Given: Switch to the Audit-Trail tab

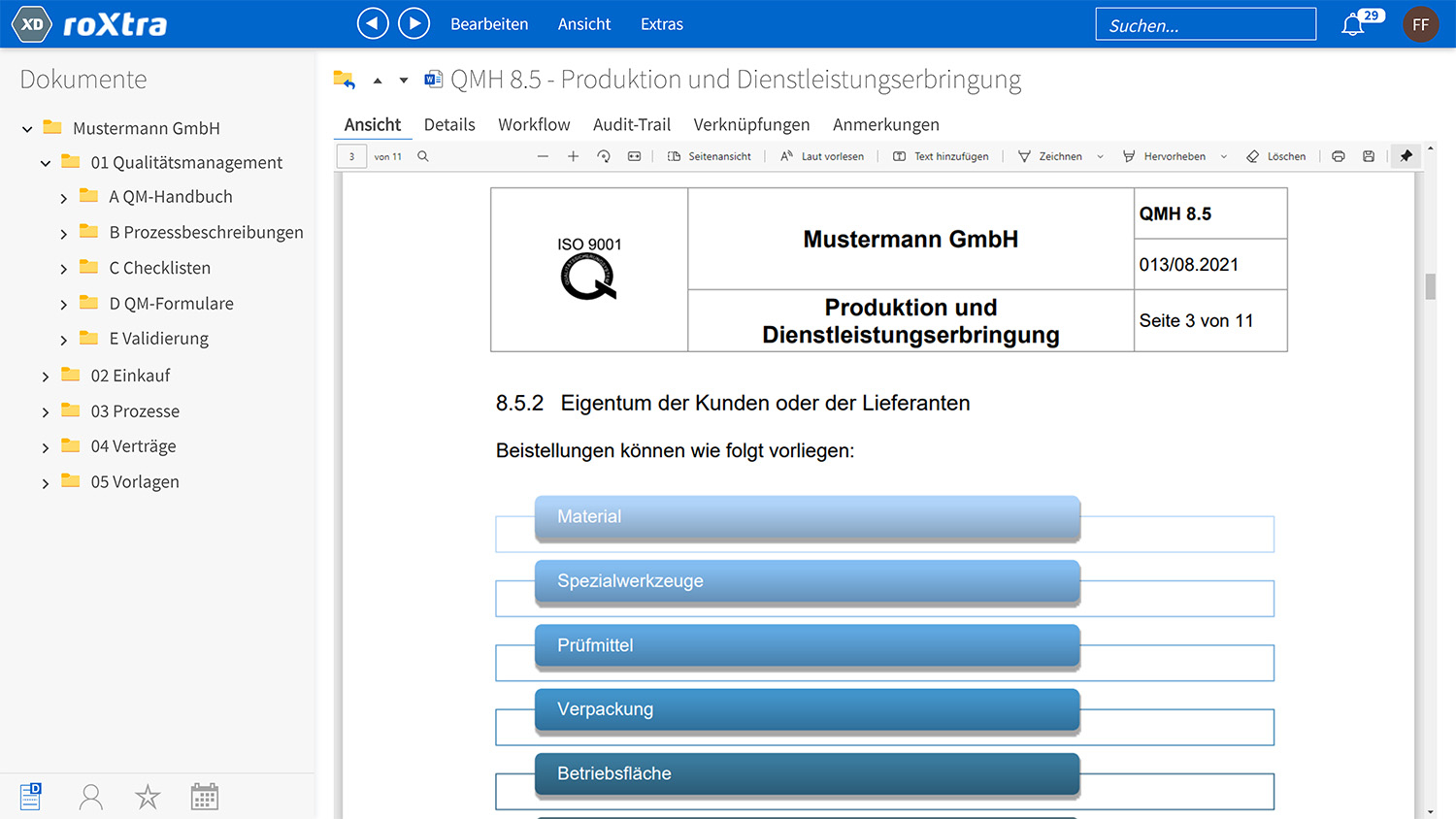Looking at the screenshot, I should (x=632, y=124).
